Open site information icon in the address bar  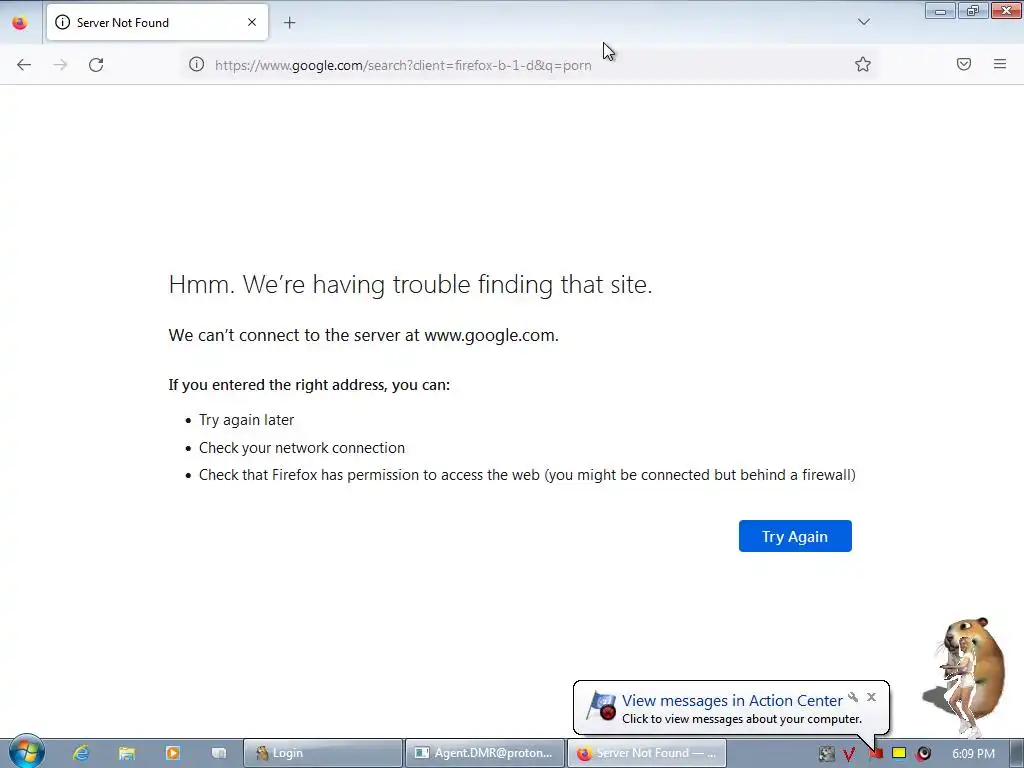click(x=197, y=64)
